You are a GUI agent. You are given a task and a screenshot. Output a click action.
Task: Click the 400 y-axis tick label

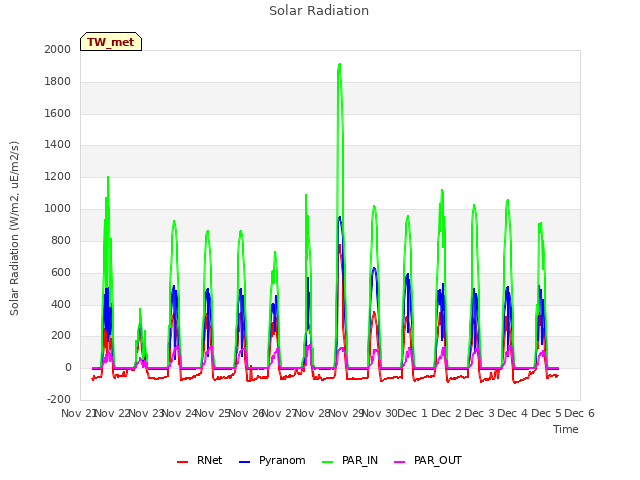(61, 304)
